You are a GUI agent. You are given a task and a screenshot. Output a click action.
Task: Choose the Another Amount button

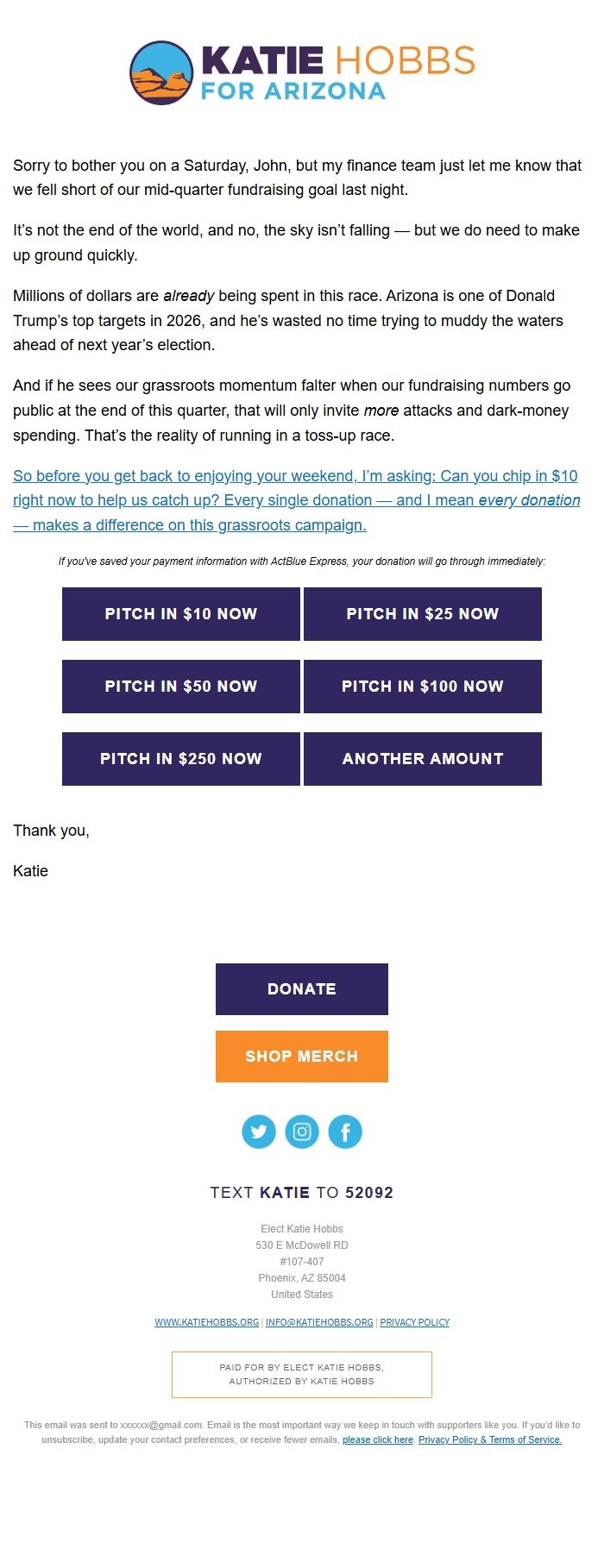pos(423,759)
